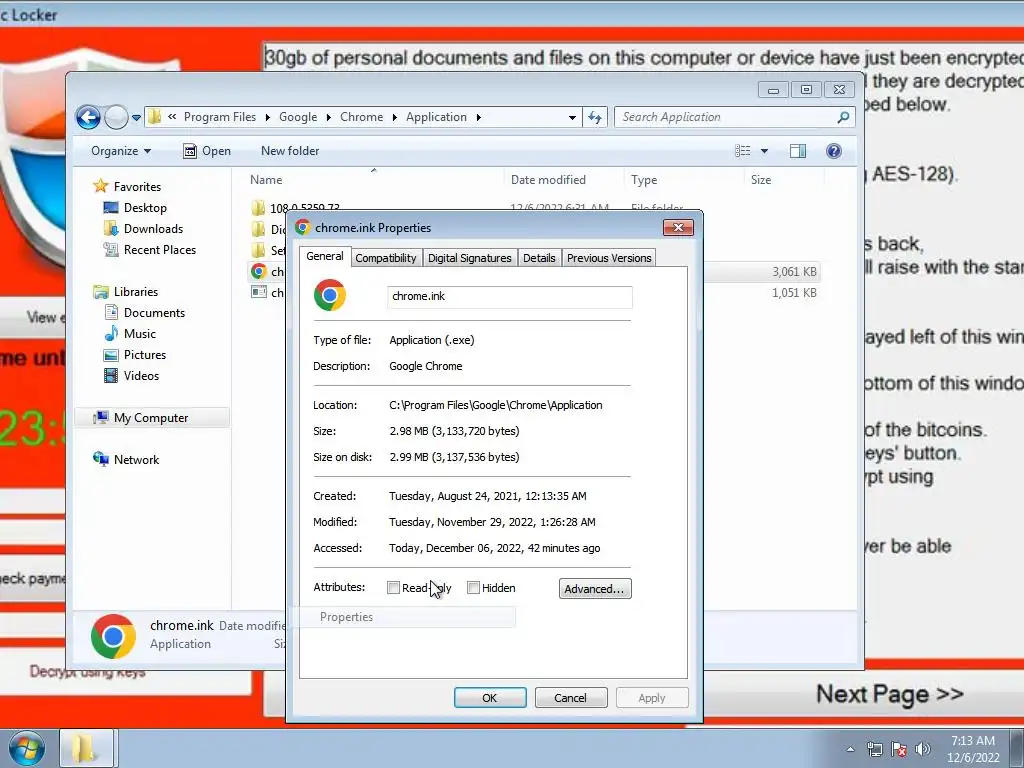Select the Program Files breadcrumb

point(219,117)
